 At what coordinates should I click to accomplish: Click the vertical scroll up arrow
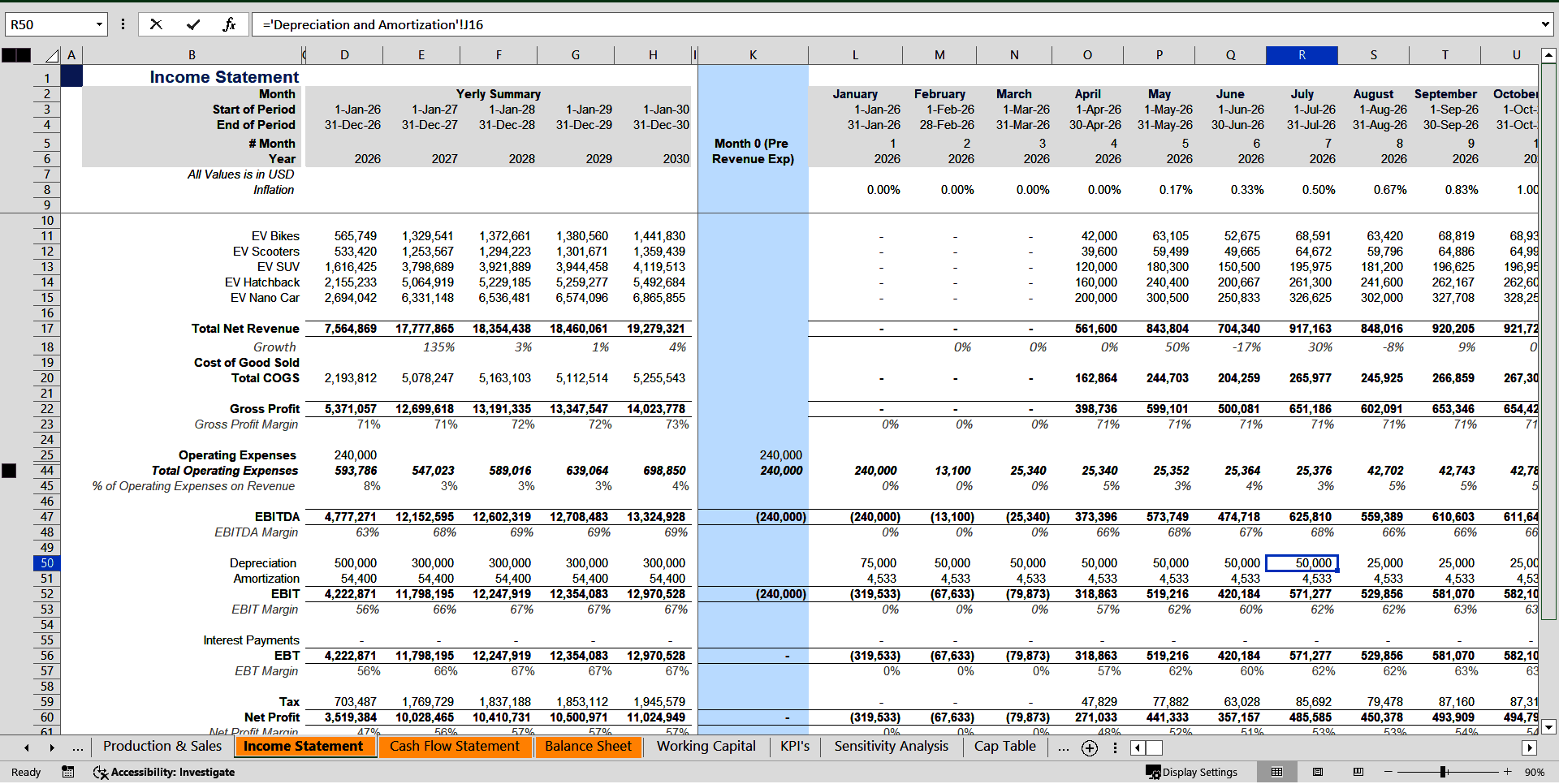point(1548,55)
